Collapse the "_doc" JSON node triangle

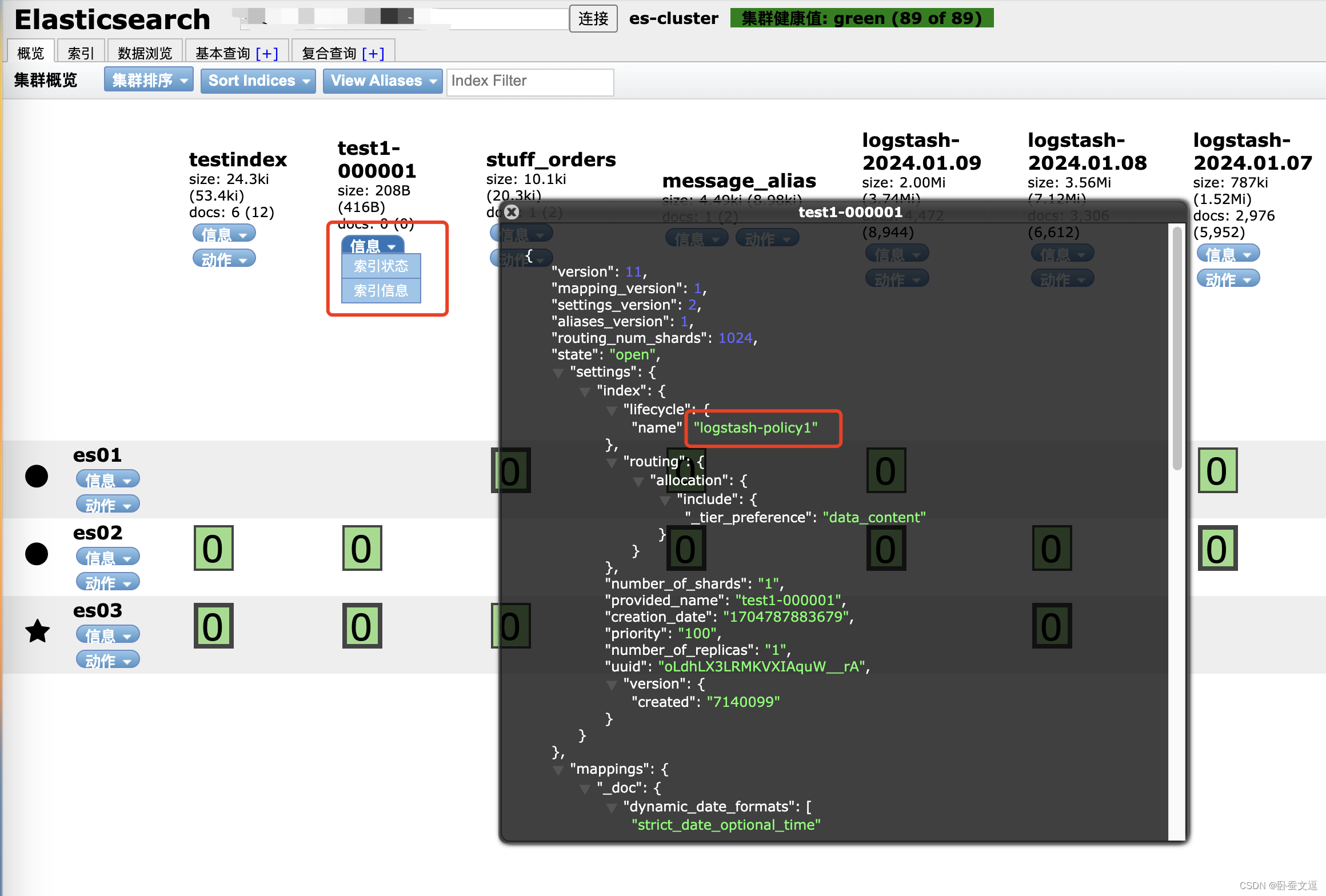(585, 789)
